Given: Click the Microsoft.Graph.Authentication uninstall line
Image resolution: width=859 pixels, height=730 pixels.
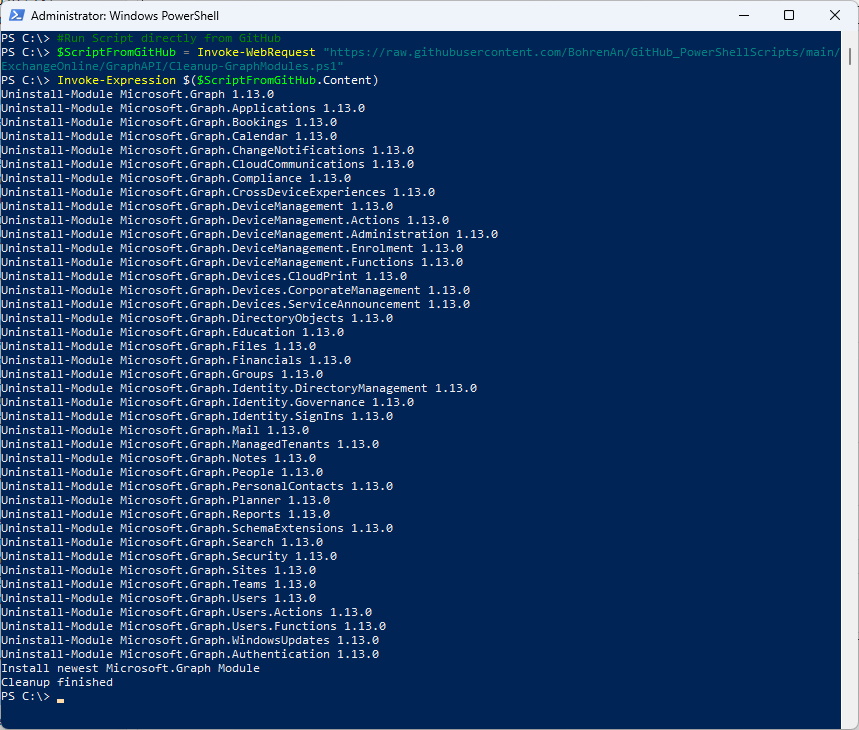Looking at the screenshot, I should pyautogui.click(x=190, y=654).
